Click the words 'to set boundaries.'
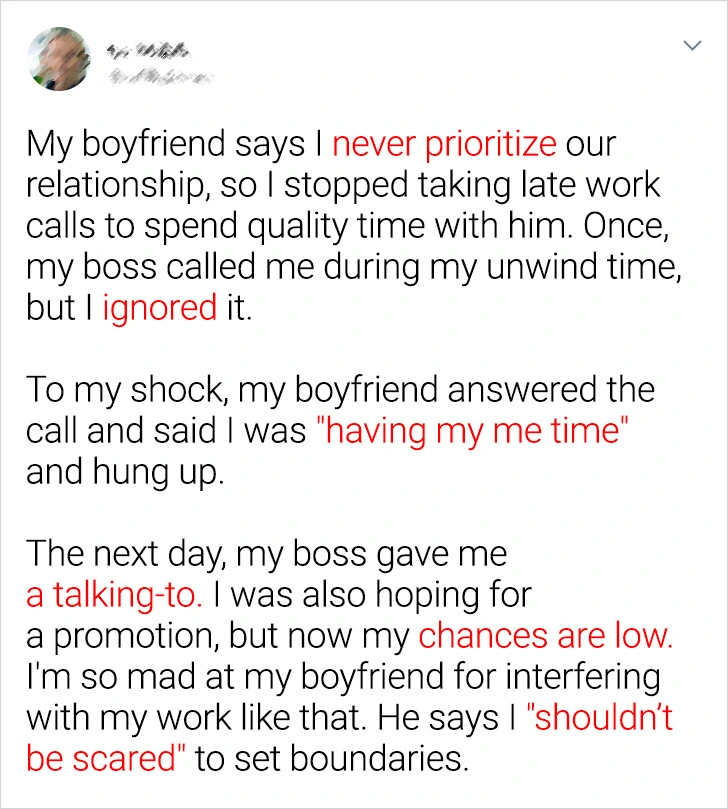The width and height of the screenshot is (728, 809). (x=331, y=758)
